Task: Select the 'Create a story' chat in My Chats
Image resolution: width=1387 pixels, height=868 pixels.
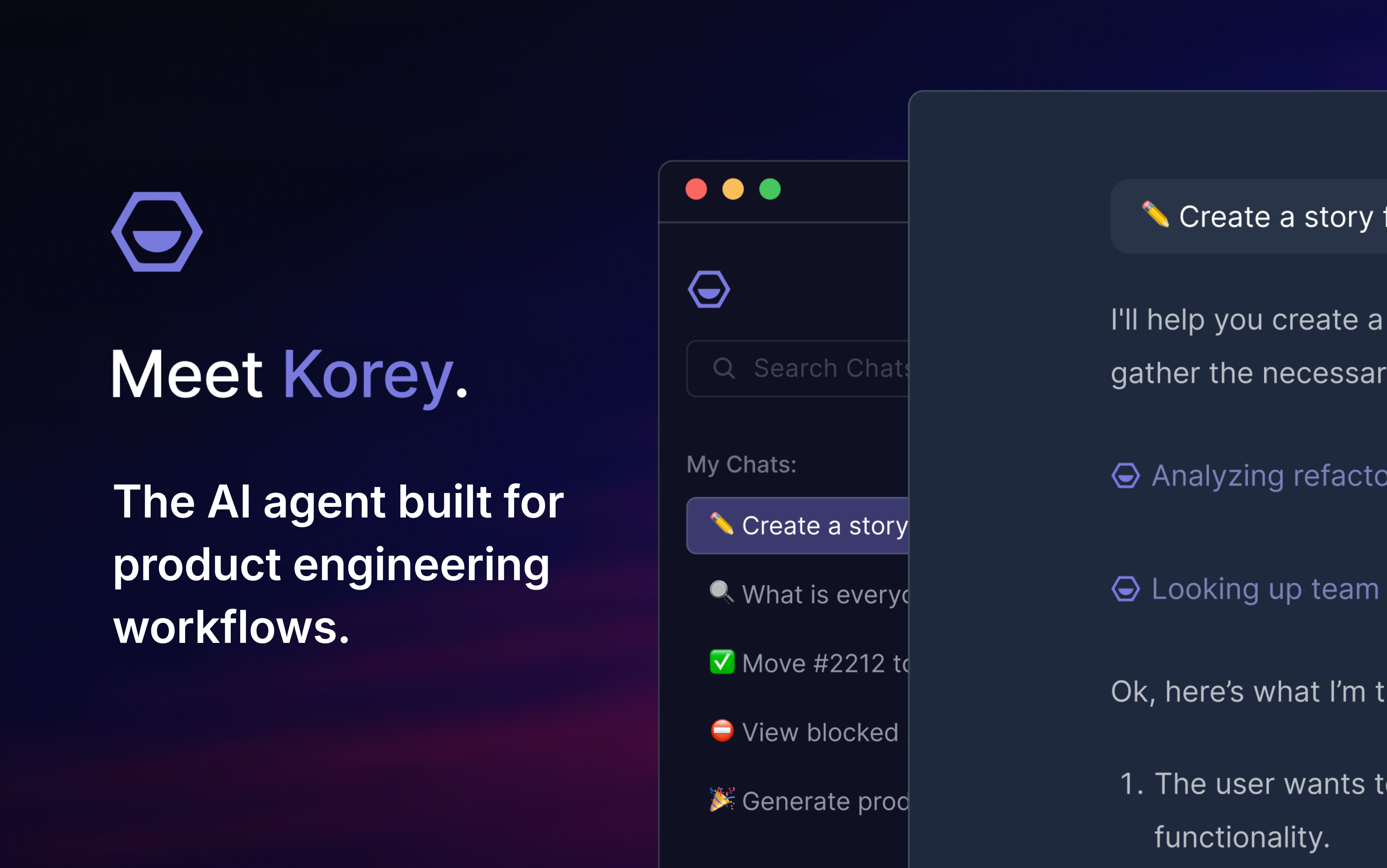Action: tap(804, 525)
